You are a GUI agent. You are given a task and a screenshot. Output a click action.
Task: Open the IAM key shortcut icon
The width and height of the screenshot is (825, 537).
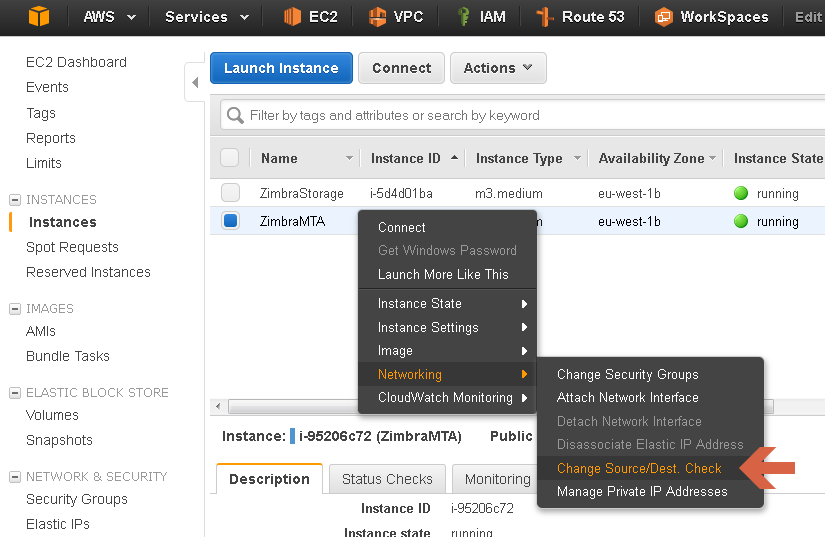pyautogui.click(x=464, y=17)
